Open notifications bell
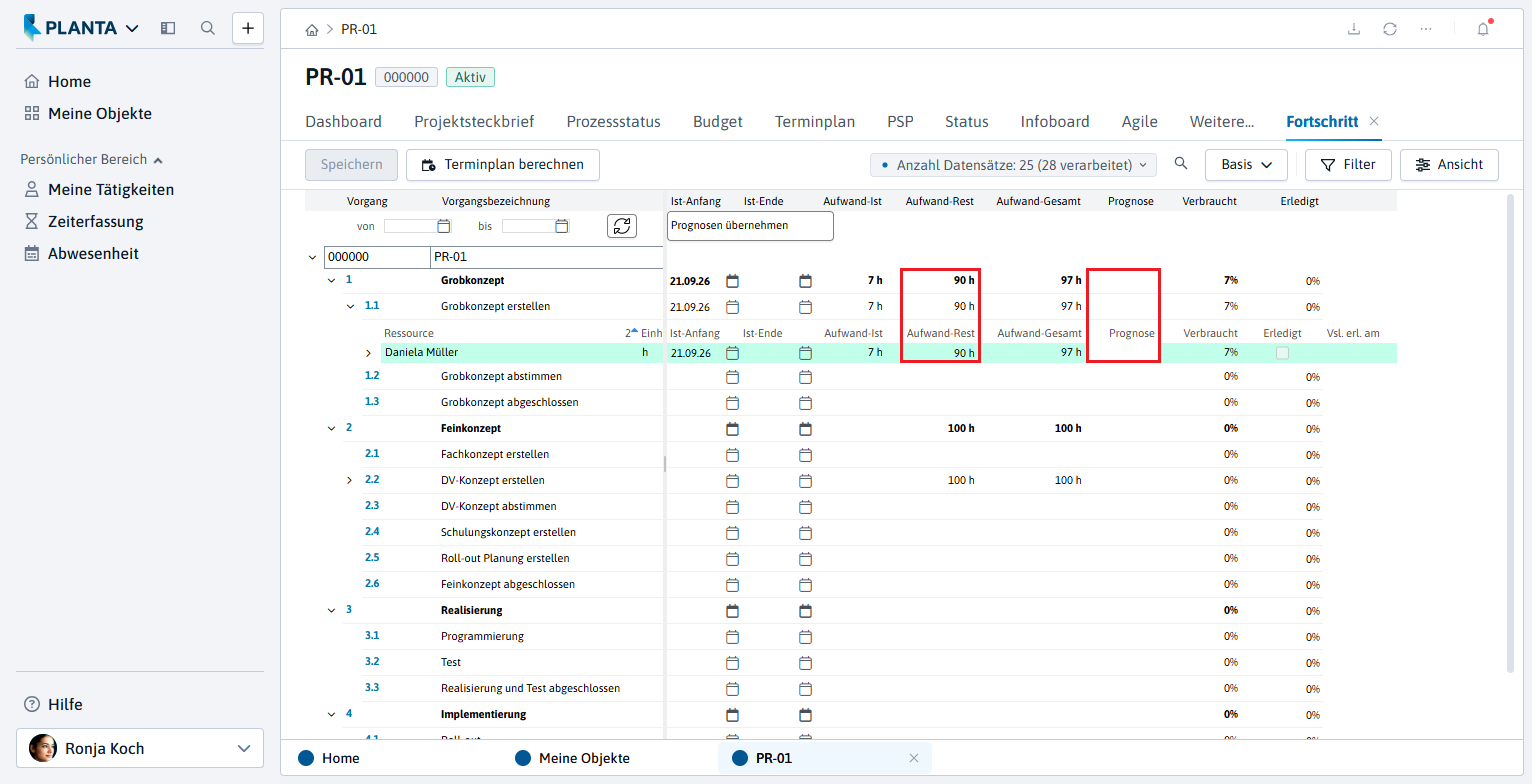 point(1483,29)
